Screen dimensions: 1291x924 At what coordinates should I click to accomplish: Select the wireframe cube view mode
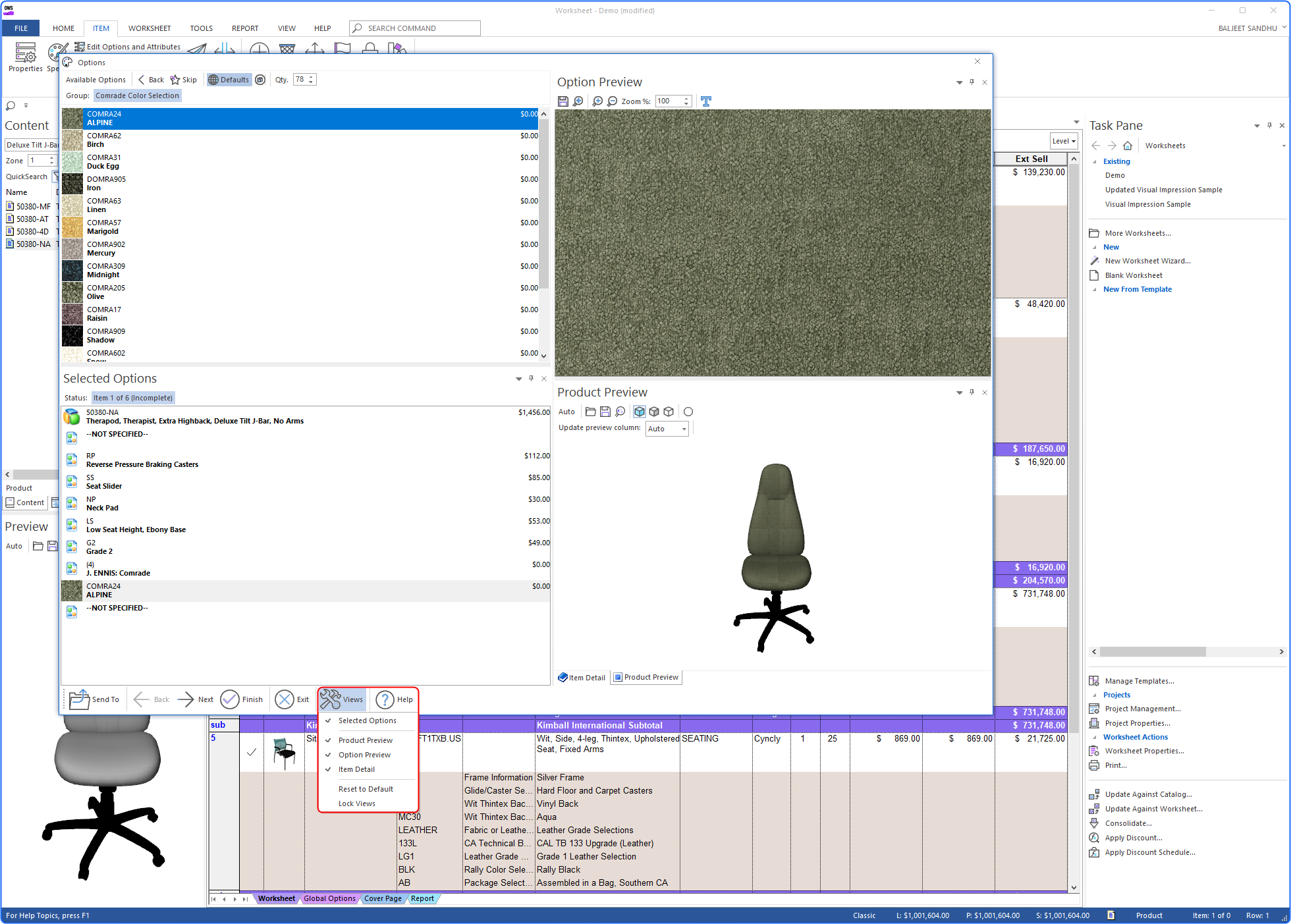[669, 412]
